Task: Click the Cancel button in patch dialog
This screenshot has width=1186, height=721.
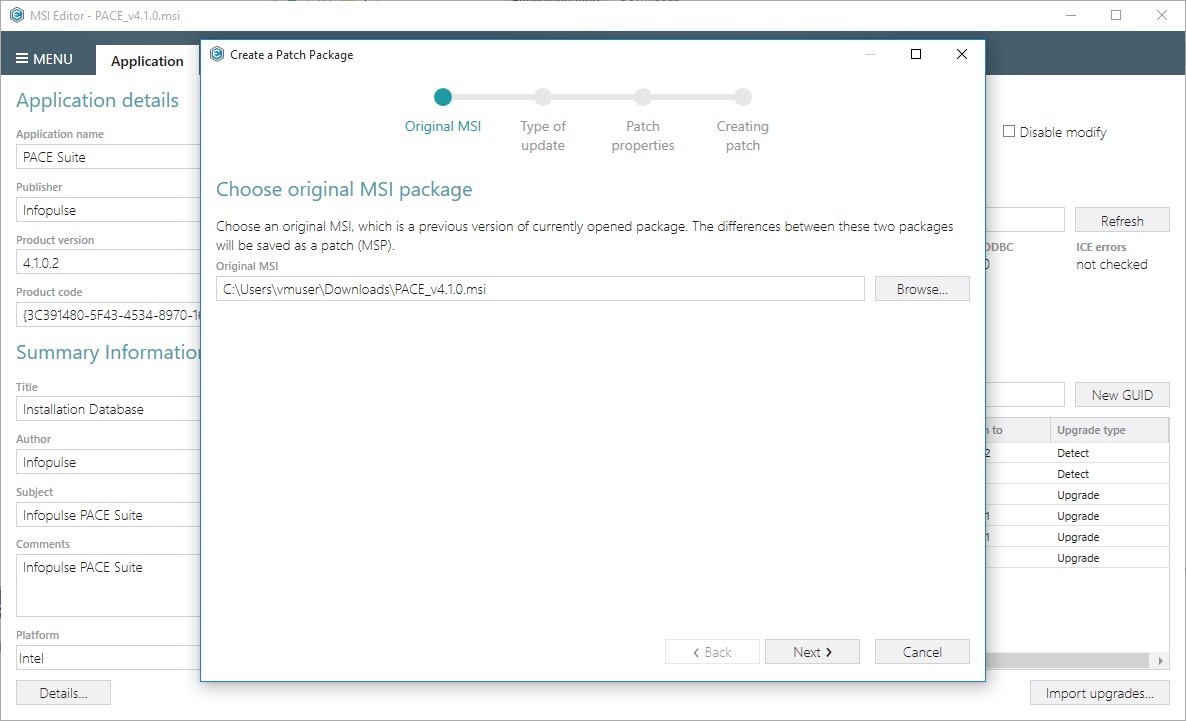Action: tap(922, 652)
